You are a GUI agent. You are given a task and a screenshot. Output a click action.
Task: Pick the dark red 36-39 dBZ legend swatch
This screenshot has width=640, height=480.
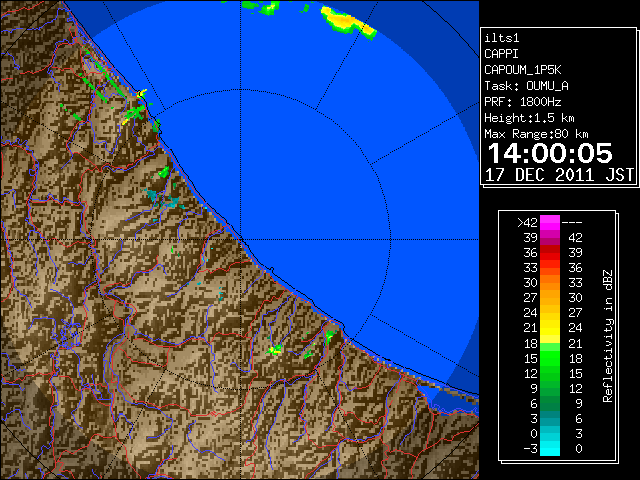point(550,253)
